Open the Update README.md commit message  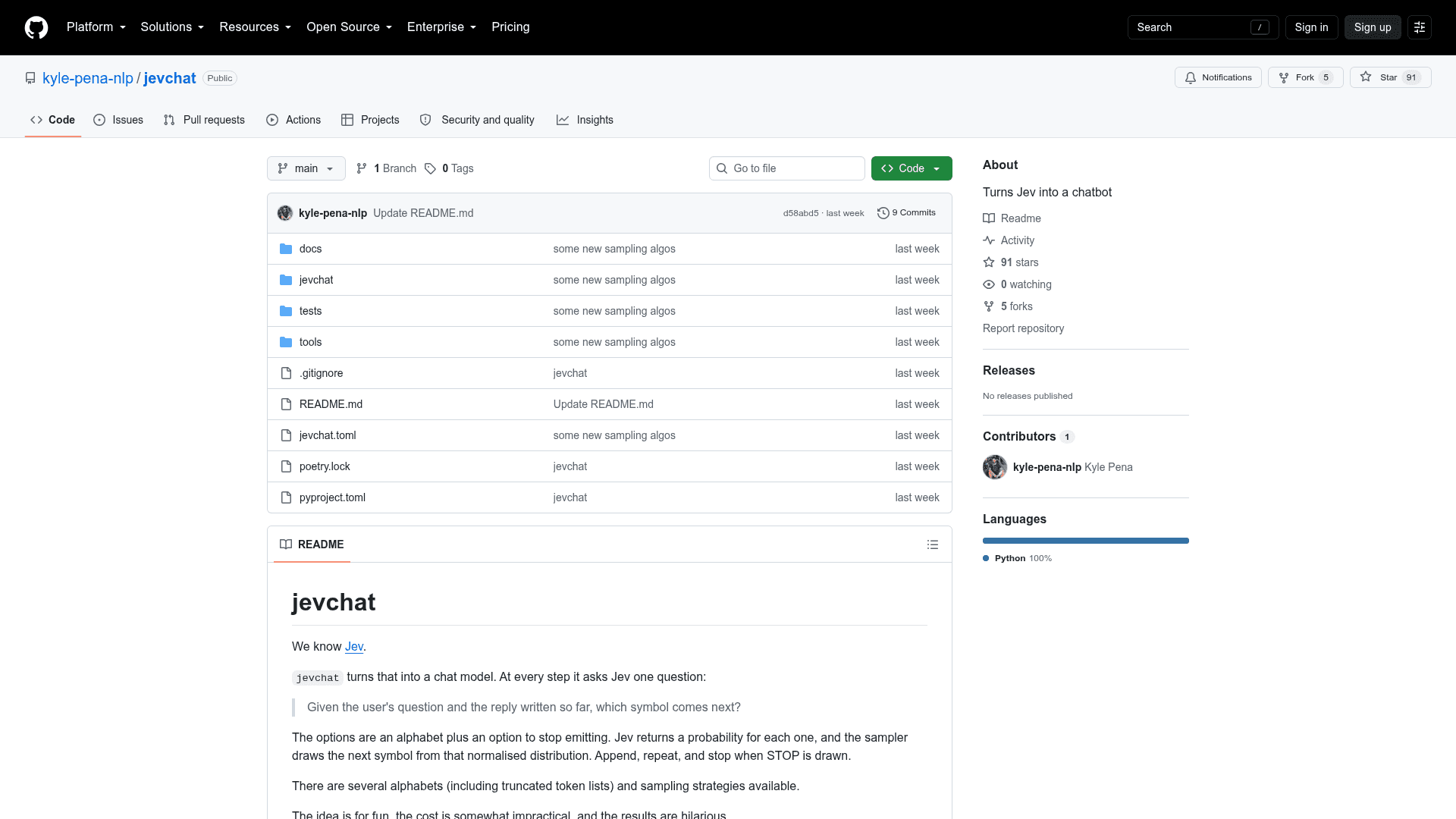click(x=423, y=213)
